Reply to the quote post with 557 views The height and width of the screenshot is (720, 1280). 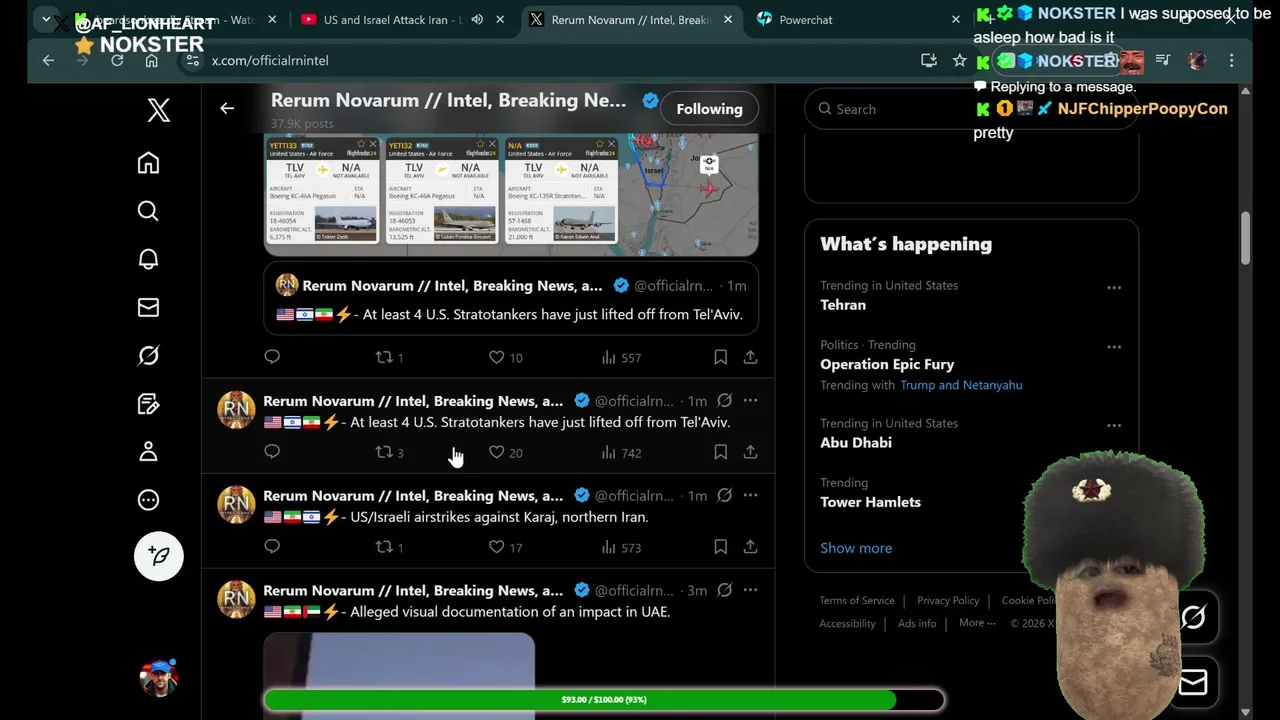click(272, 357)
